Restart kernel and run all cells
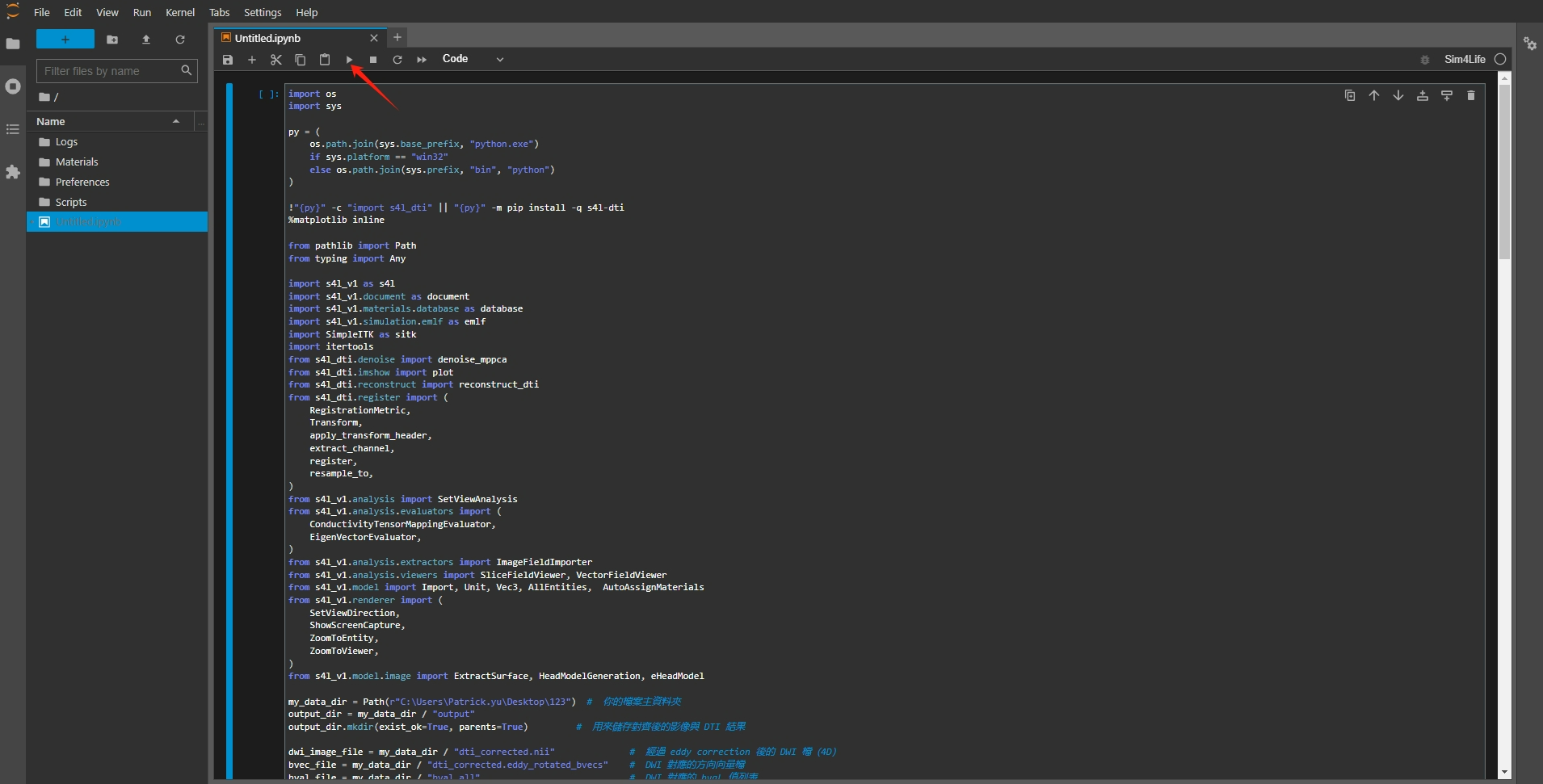The height and width of the screenshot is (784, 1543). 422,60
